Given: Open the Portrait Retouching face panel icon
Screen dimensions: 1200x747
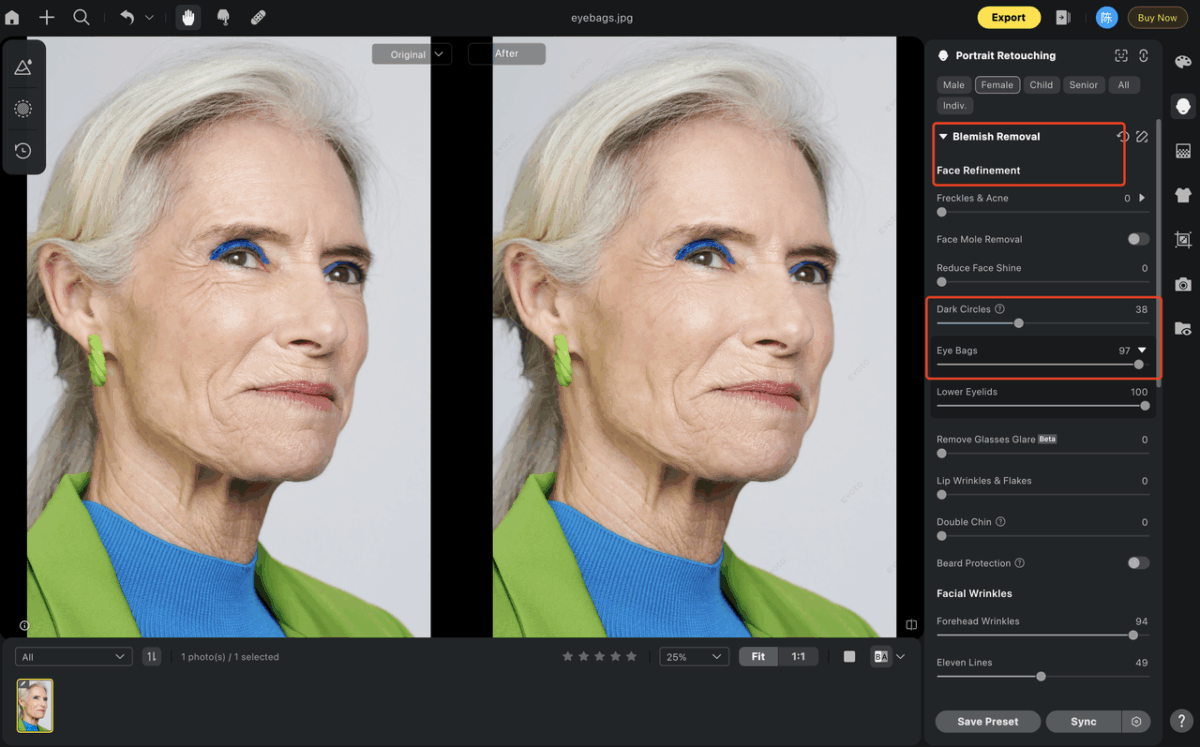Looking at the screenshot, I should 1183,105.
